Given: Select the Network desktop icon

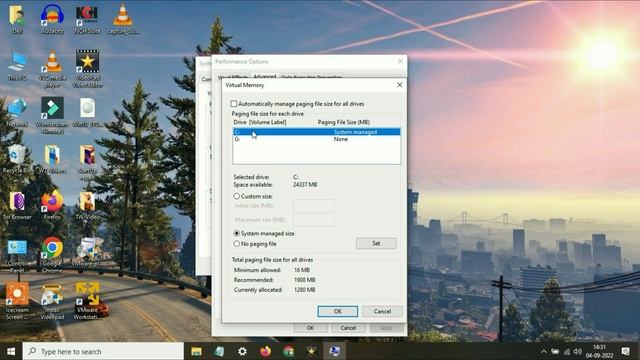Looking at the screenshot, I should coord(17,113).
